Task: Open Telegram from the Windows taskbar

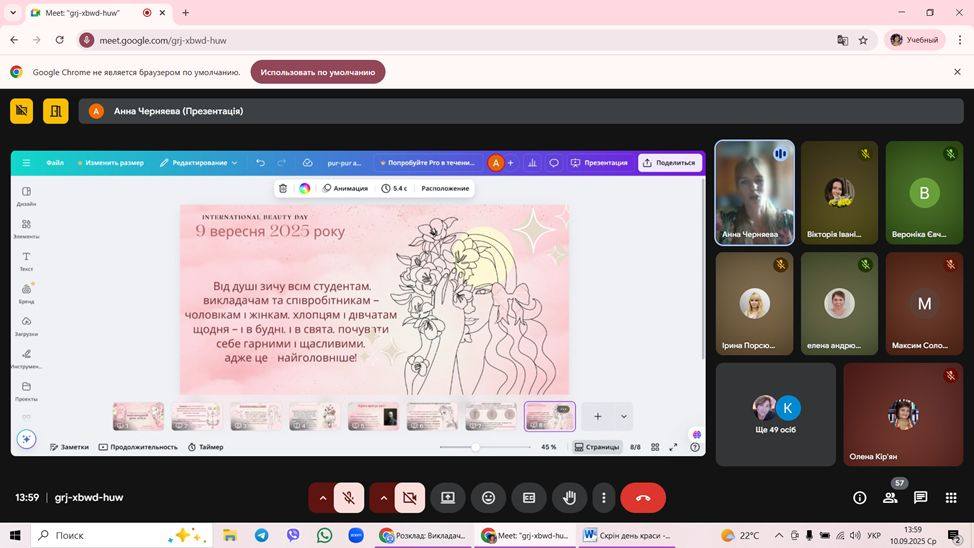Action: tap(262, 535)
